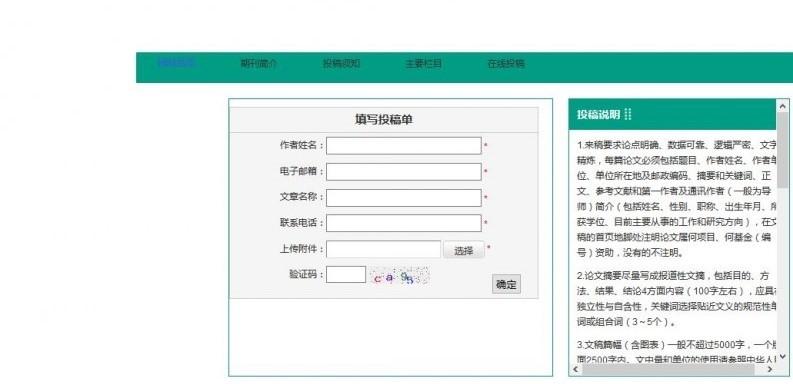Viewport: 793px width, 384px height.
Task: Click the 填写投稿单 form title
Action: tap(384, 120)
